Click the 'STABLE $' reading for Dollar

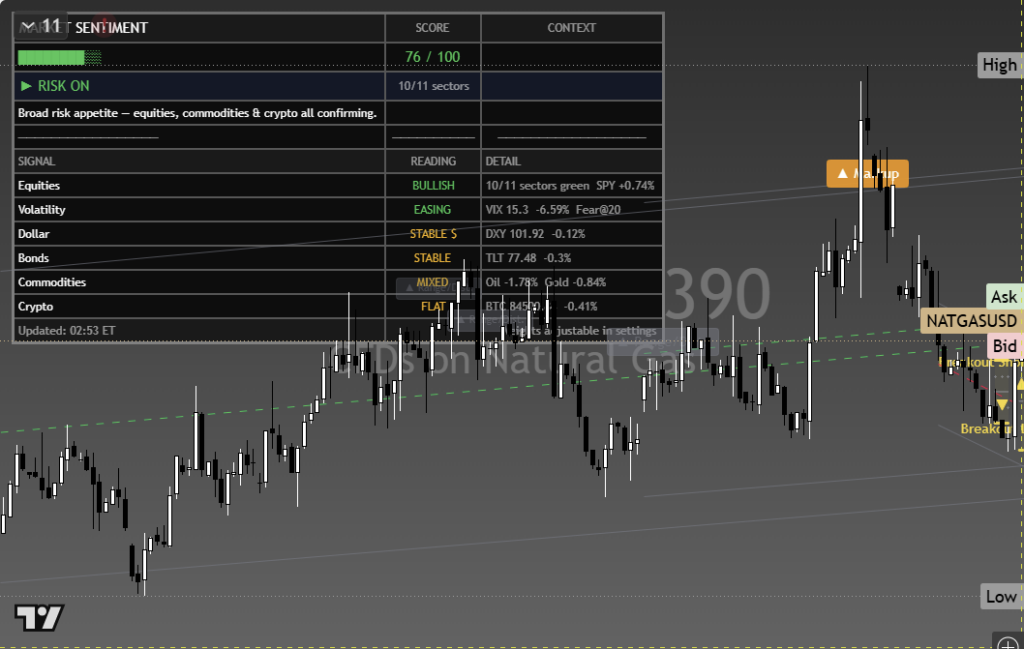tap(433, 234)
